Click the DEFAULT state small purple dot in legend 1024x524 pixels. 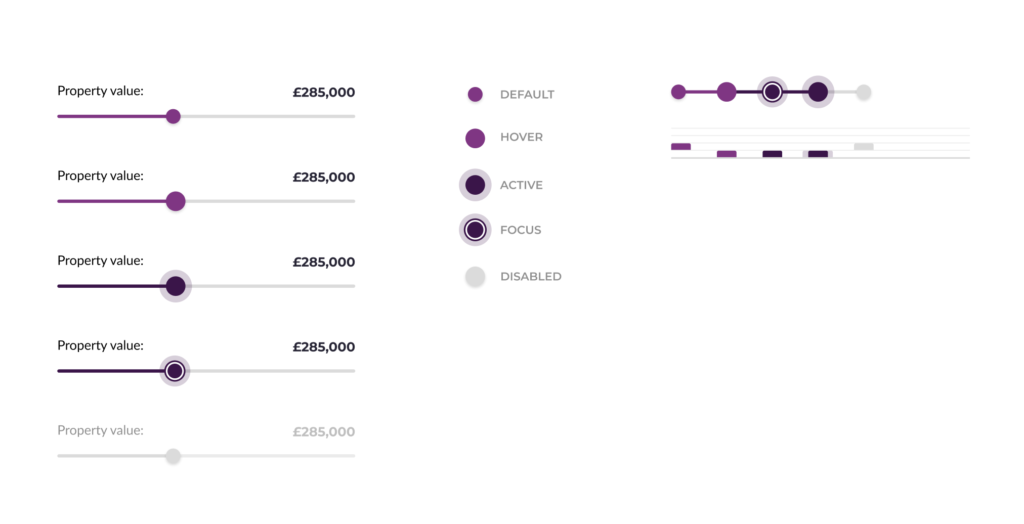point(475,94)
